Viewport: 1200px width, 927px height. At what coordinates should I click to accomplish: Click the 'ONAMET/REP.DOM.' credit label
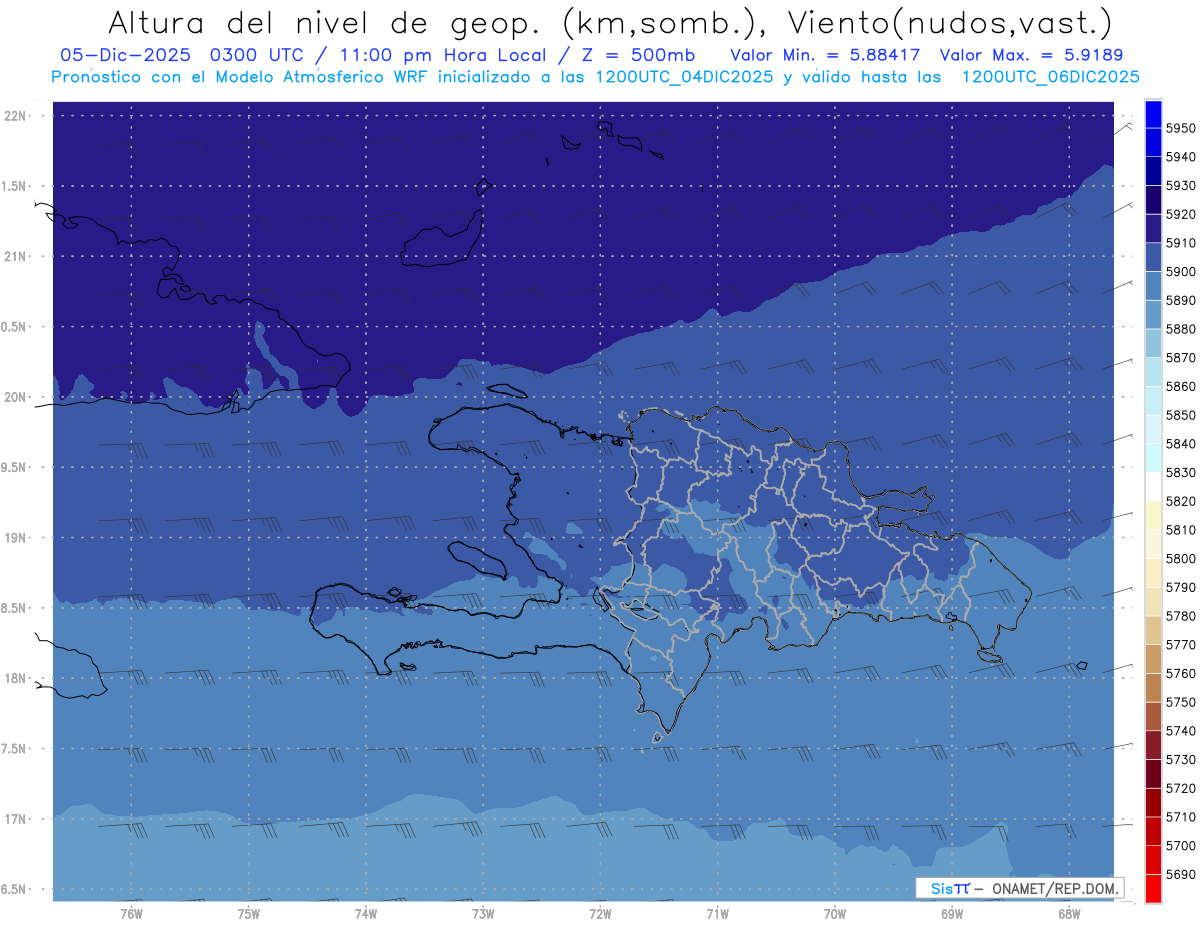pyautogui.click(x=1055, y=888)
